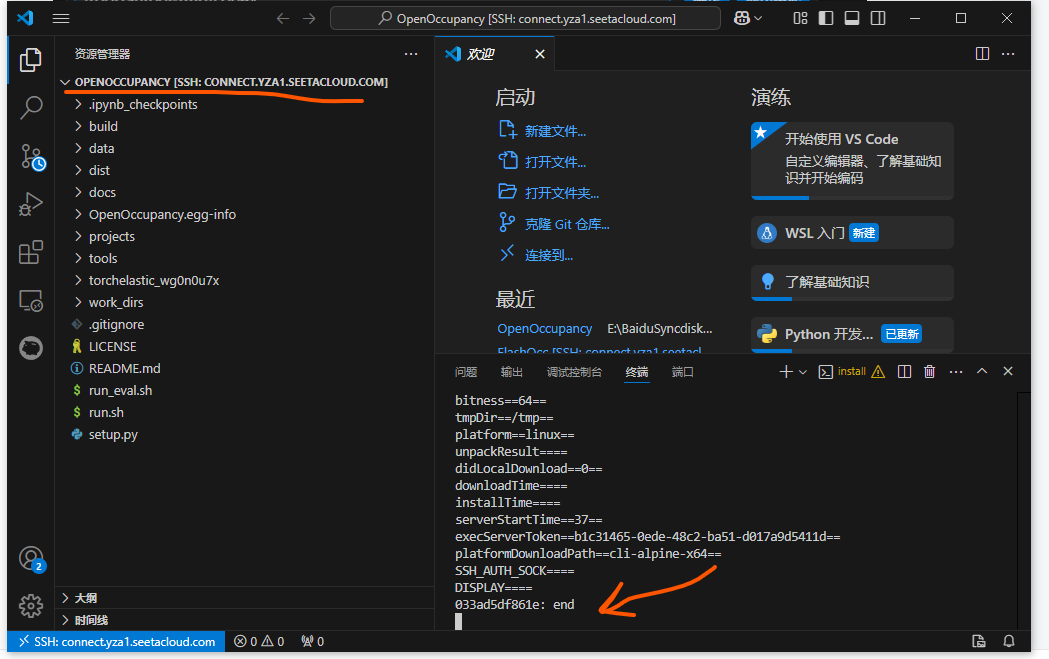Viewport: 1049px width, 659px height.
Task: Toggle the primary side bar layout button
Action: (825, 18)
